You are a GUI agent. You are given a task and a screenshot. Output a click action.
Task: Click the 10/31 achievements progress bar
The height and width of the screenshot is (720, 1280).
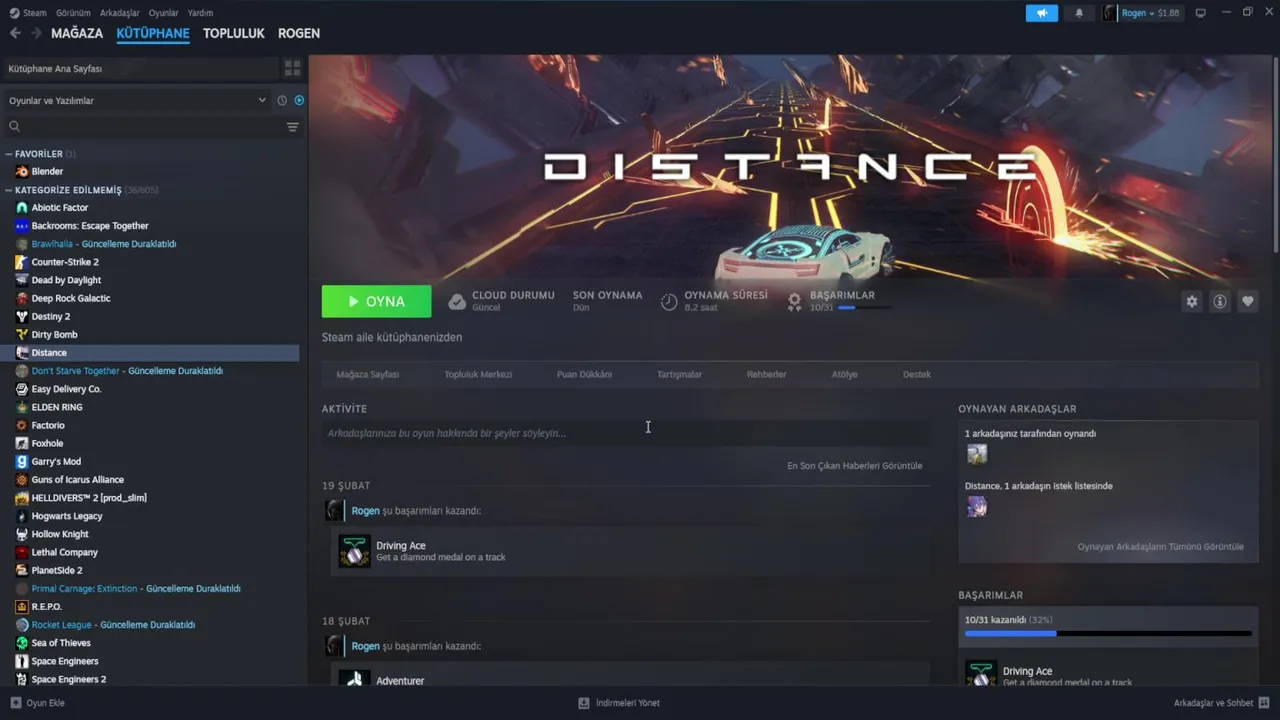coord(1108,633)
